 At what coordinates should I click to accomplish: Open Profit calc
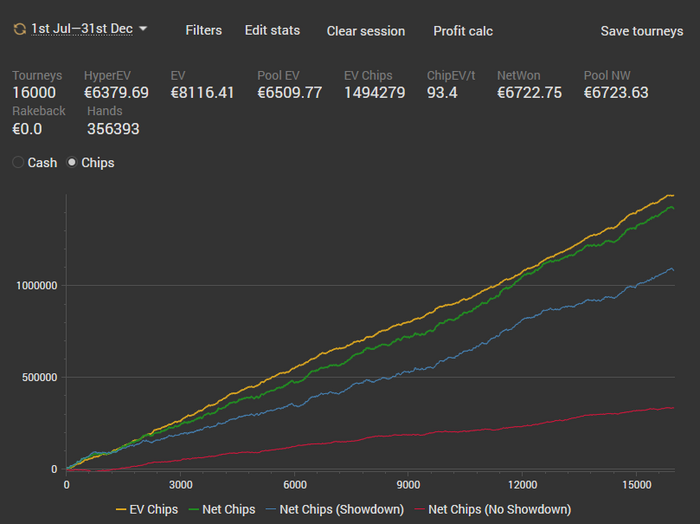(463, 31)
